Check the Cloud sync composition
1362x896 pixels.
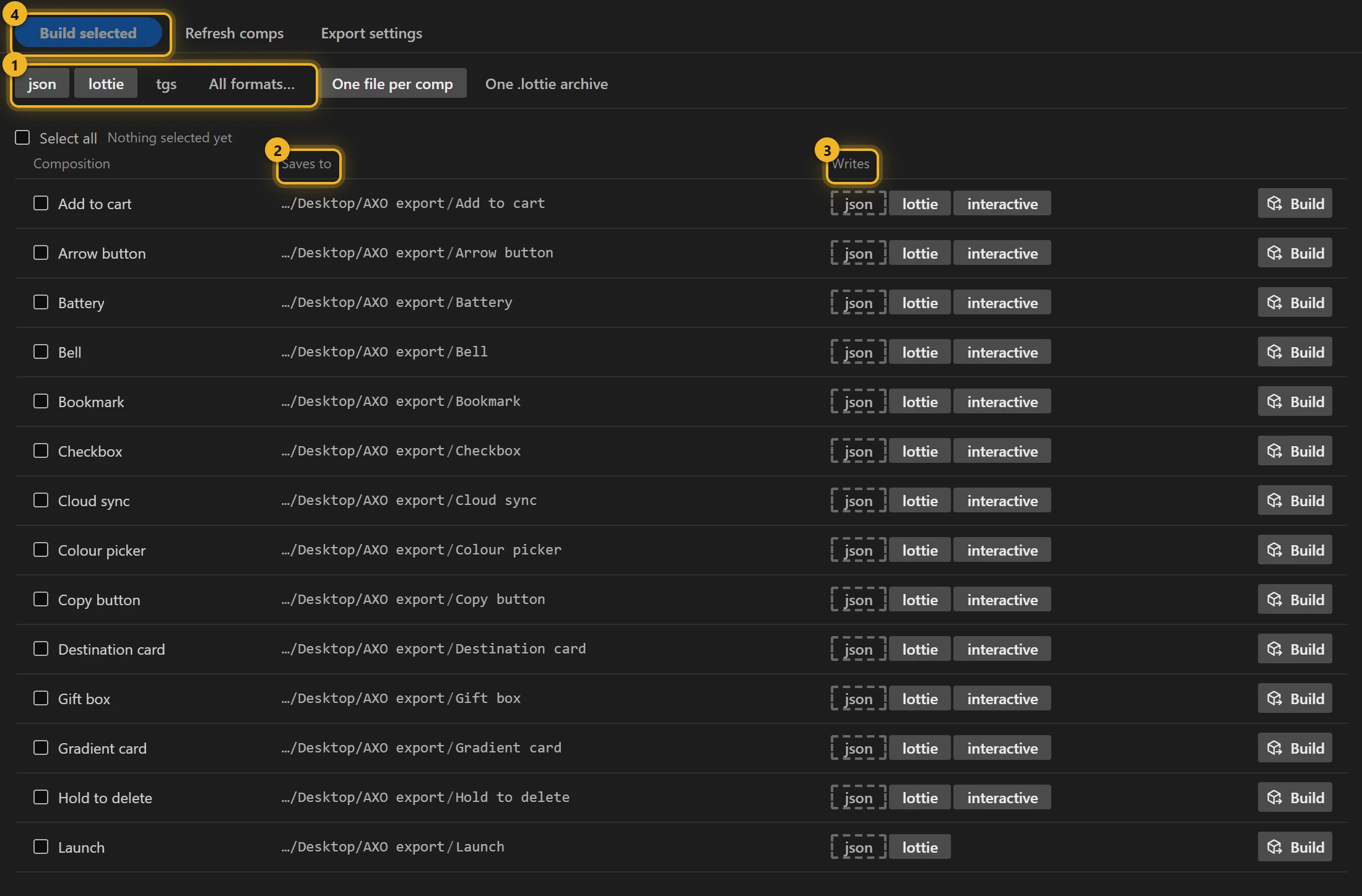[x=41, y=500]
